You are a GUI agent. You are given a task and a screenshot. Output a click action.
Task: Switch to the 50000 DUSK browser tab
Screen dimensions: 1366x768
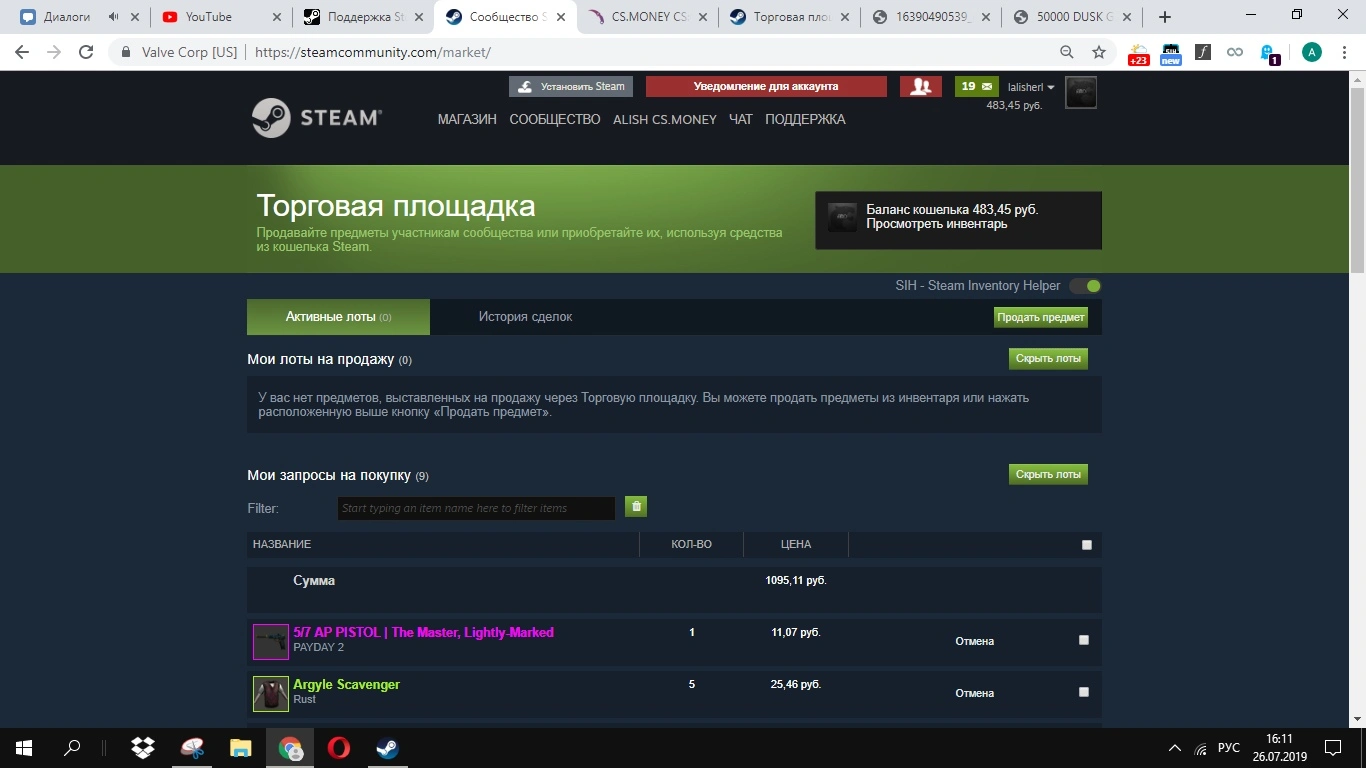[x=1073, y=17]
